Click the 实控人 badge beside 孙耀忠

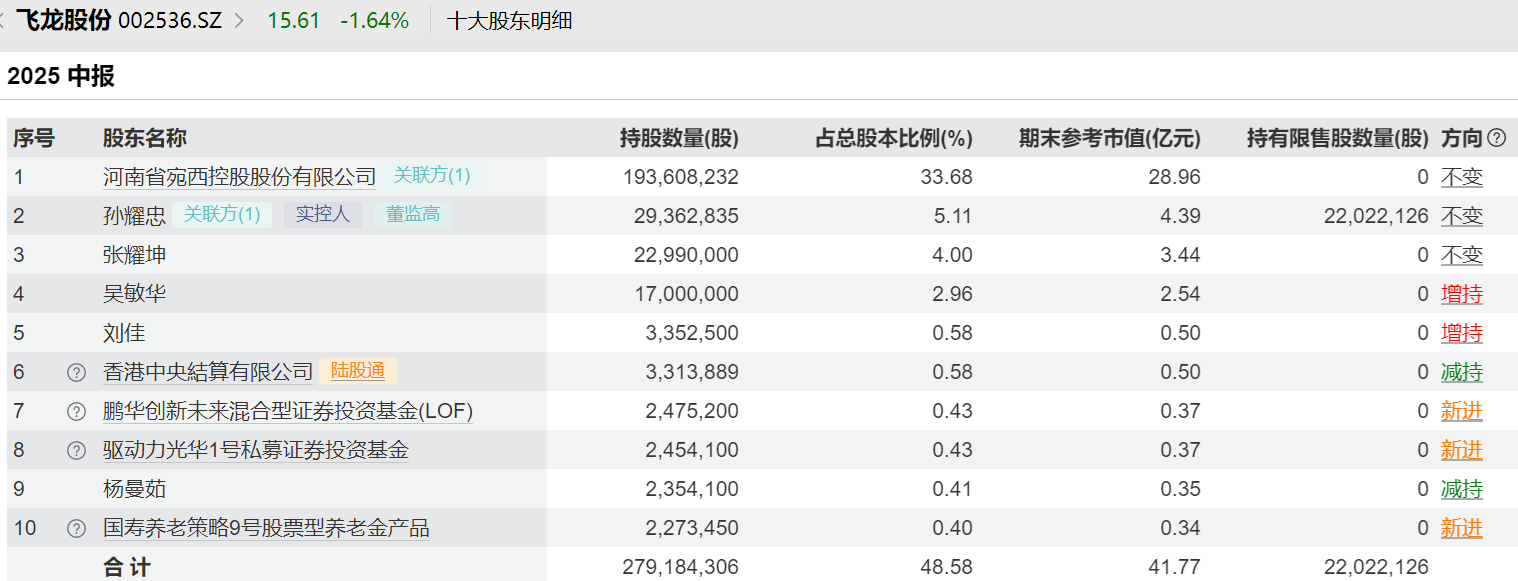tap(322, 214)
